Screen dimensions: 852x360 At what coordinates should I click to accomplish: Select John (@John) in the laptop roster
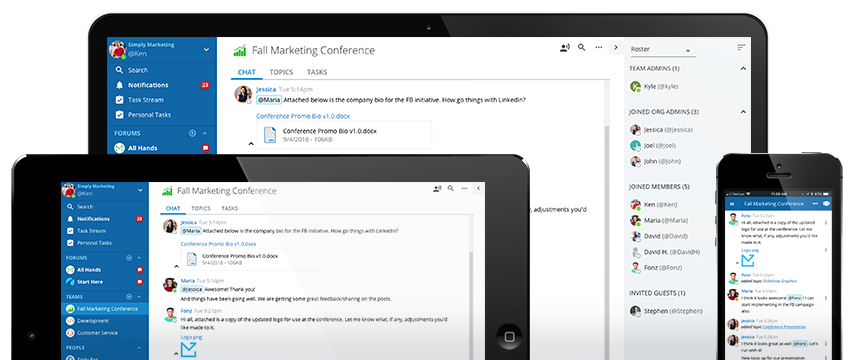click(x=655, y=161)
